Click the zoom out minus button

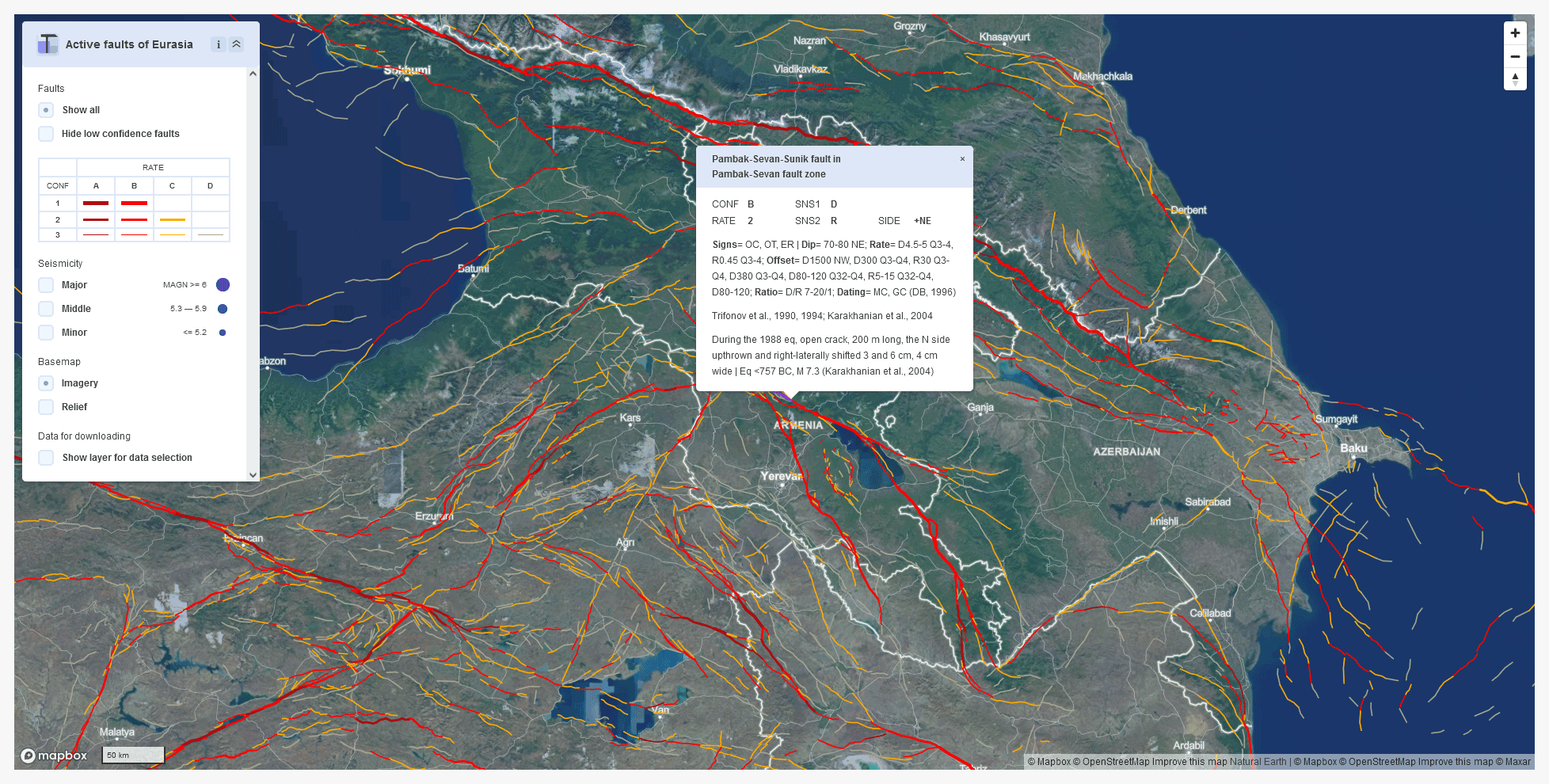pos(1514,56)
